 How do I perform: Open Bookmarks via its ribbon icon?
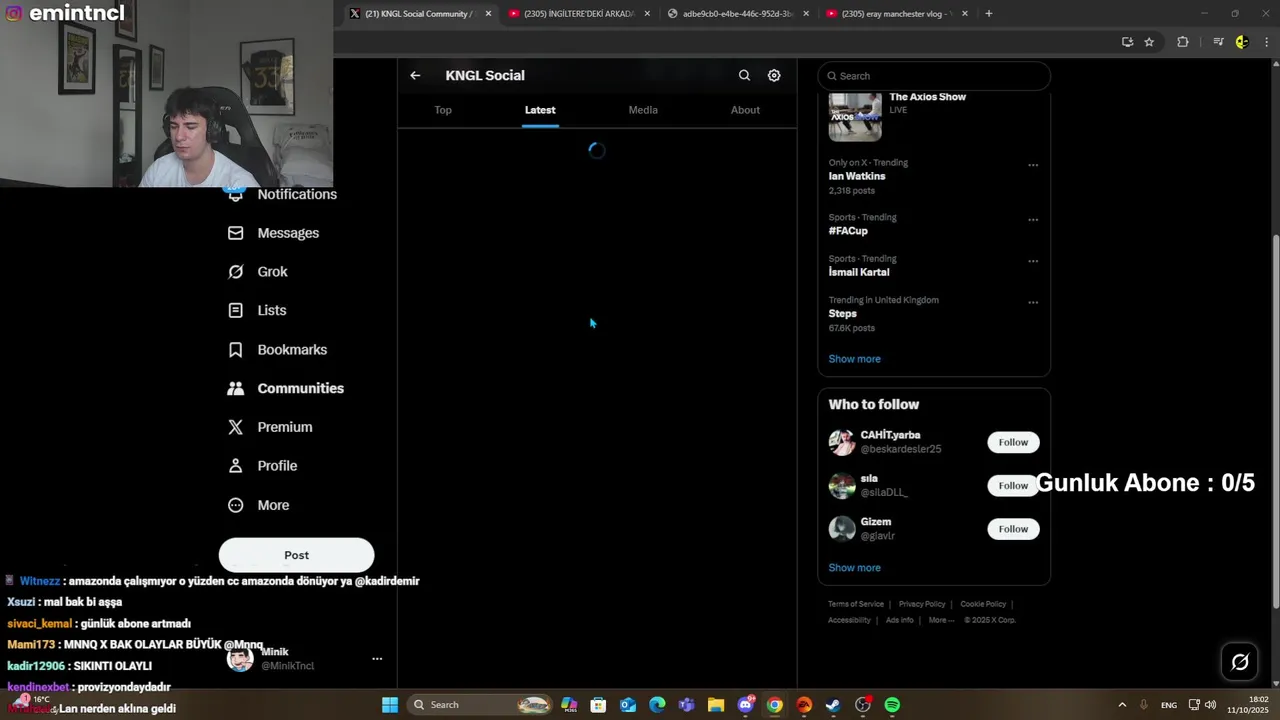[235, 349]
